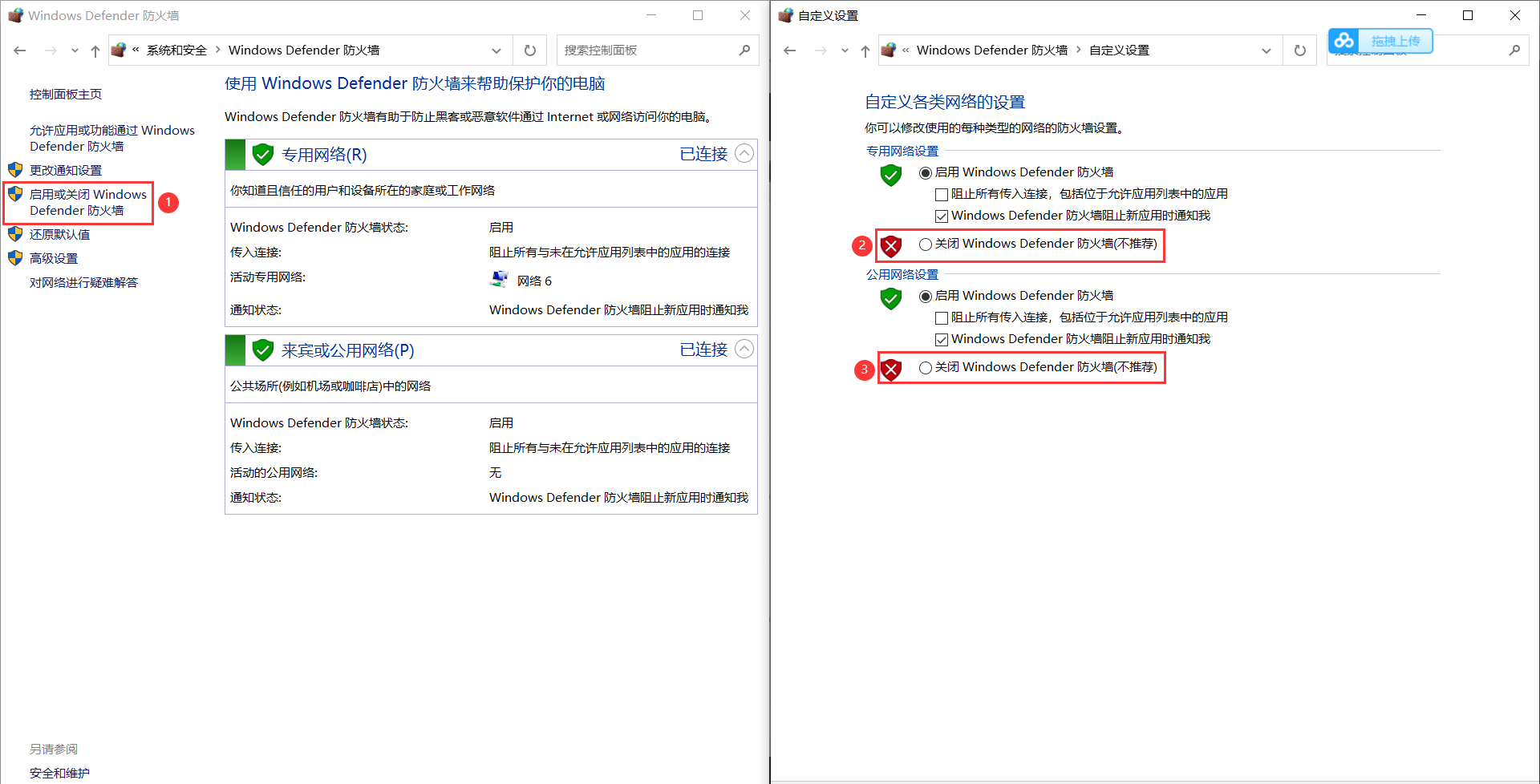Select 启用 Windows Defender 防火墙 under 公用网络设置
1540x784 pixels.
(926, 297)
